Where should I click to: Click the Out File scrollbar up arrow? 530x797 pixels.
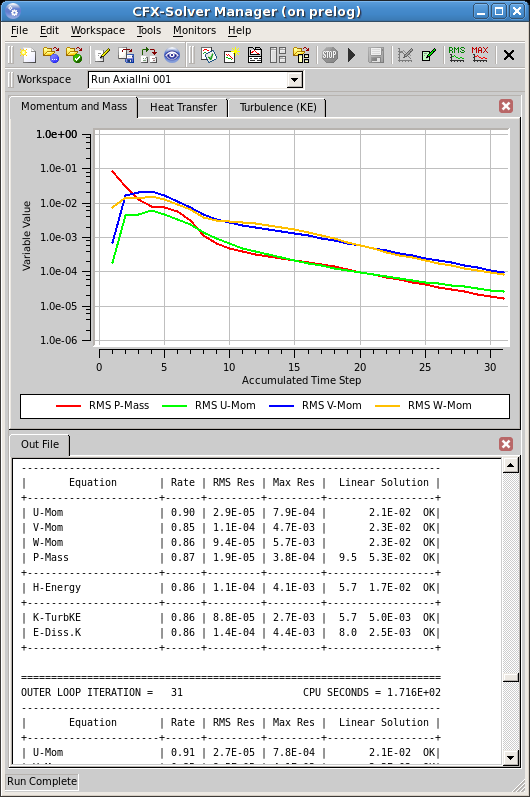click(x=510, y=465)
